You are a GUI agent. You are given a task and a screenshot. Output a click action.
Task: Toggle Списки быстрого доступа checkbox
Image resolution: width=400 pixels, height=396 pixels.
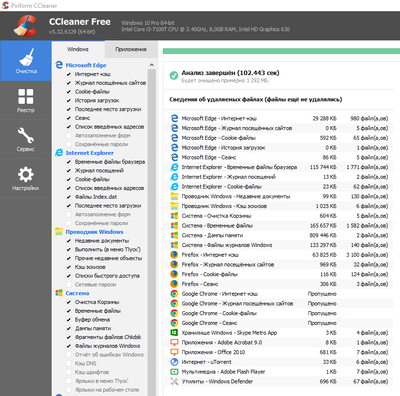click(x=69, y=276)
